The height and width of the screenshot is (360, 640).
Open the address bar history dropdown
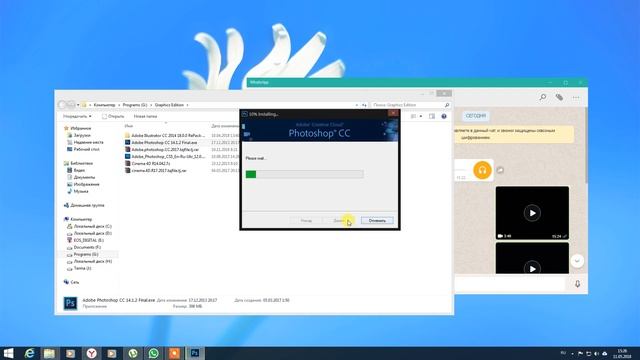(x=357, y=105)
